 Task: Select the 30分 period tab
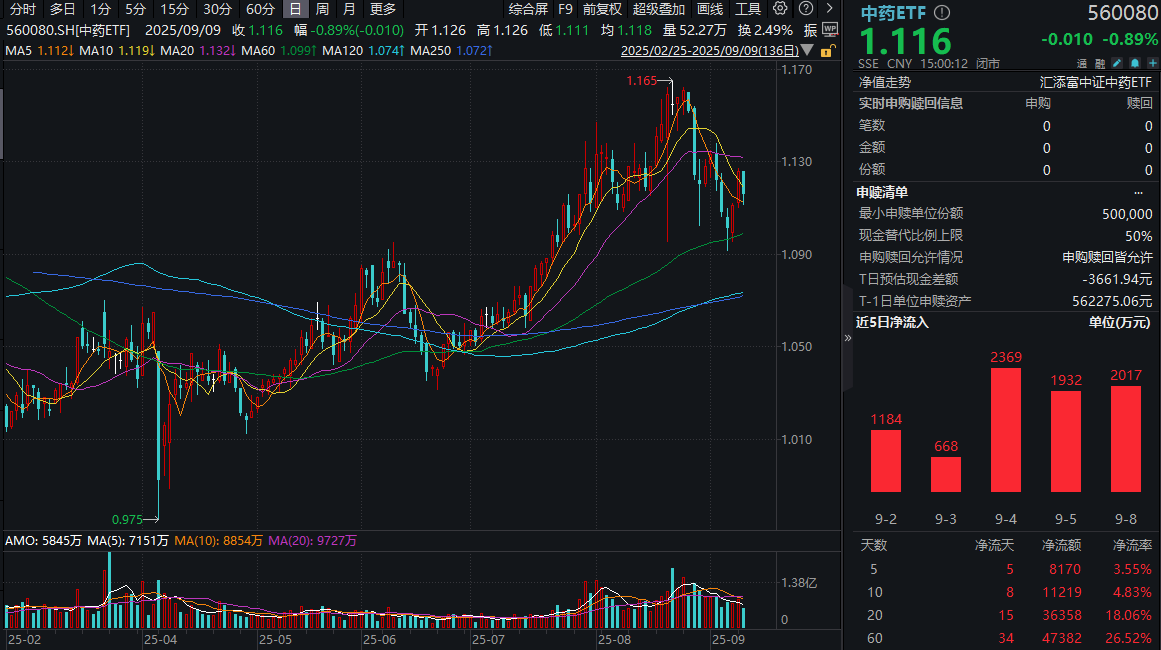tap(217, 9)
